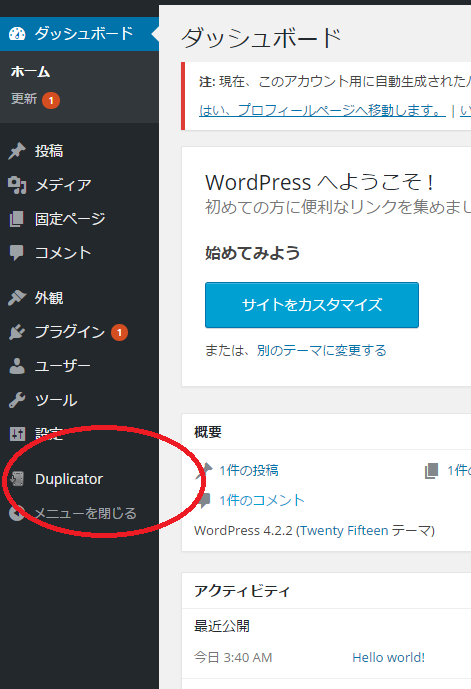Open the Hello world! post link

[388, 657]
